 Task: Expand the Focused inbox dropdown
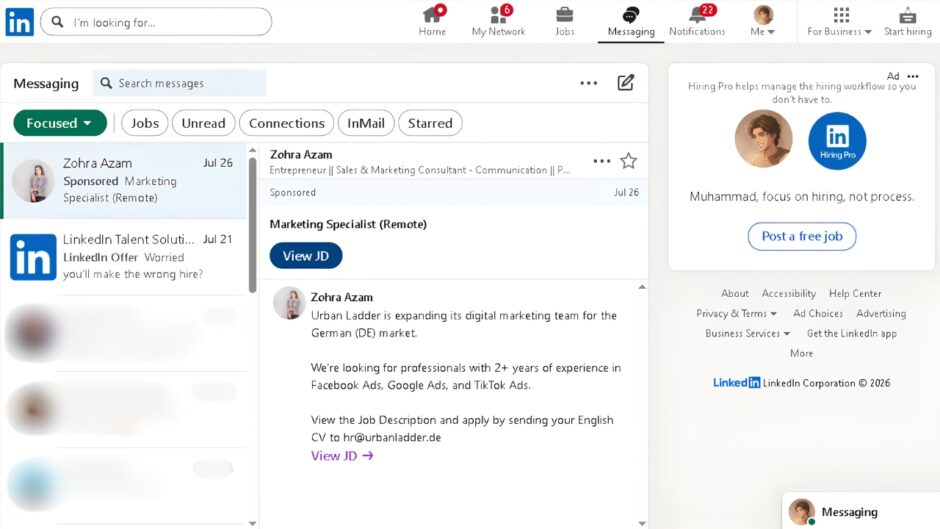[60, 123]
